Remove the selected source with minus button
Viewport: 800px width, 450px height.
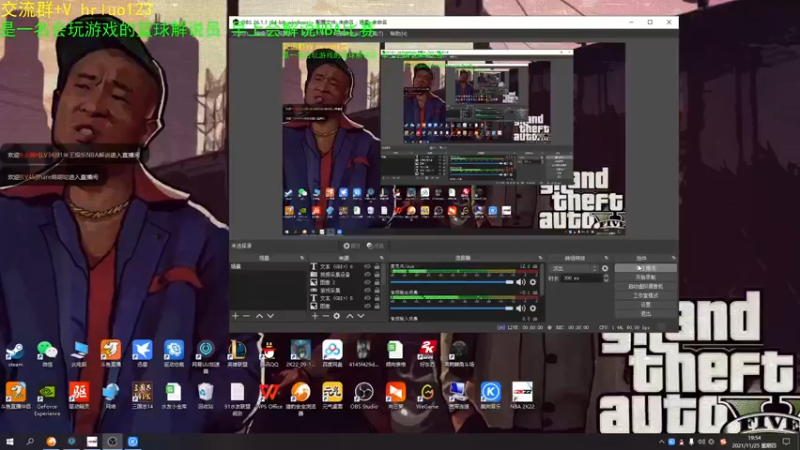326,316
